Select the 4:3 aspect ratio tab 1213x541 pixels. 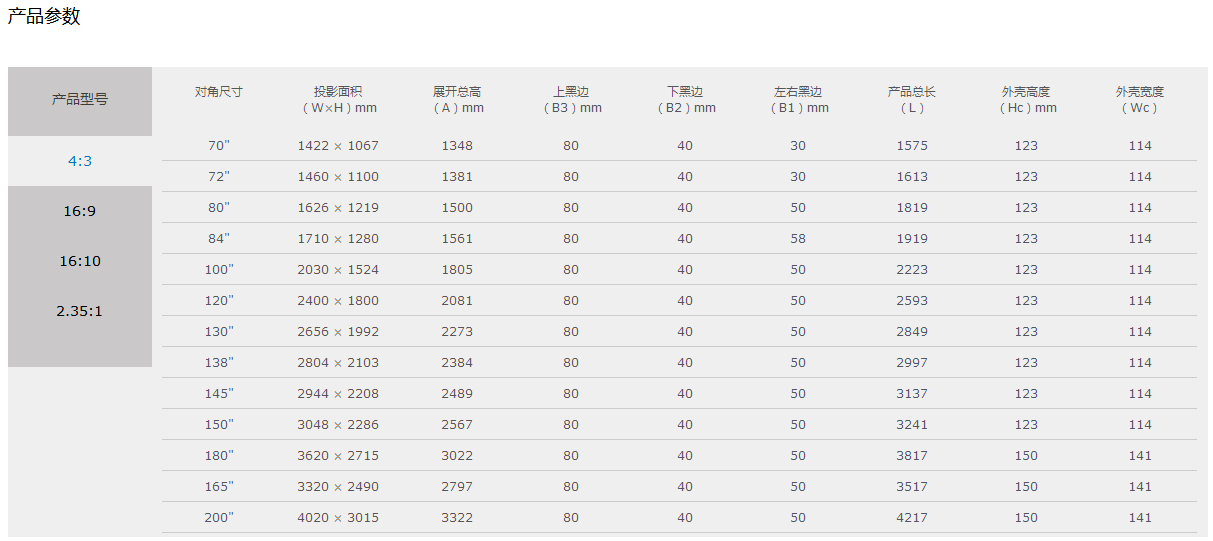(x=80, y=161)
